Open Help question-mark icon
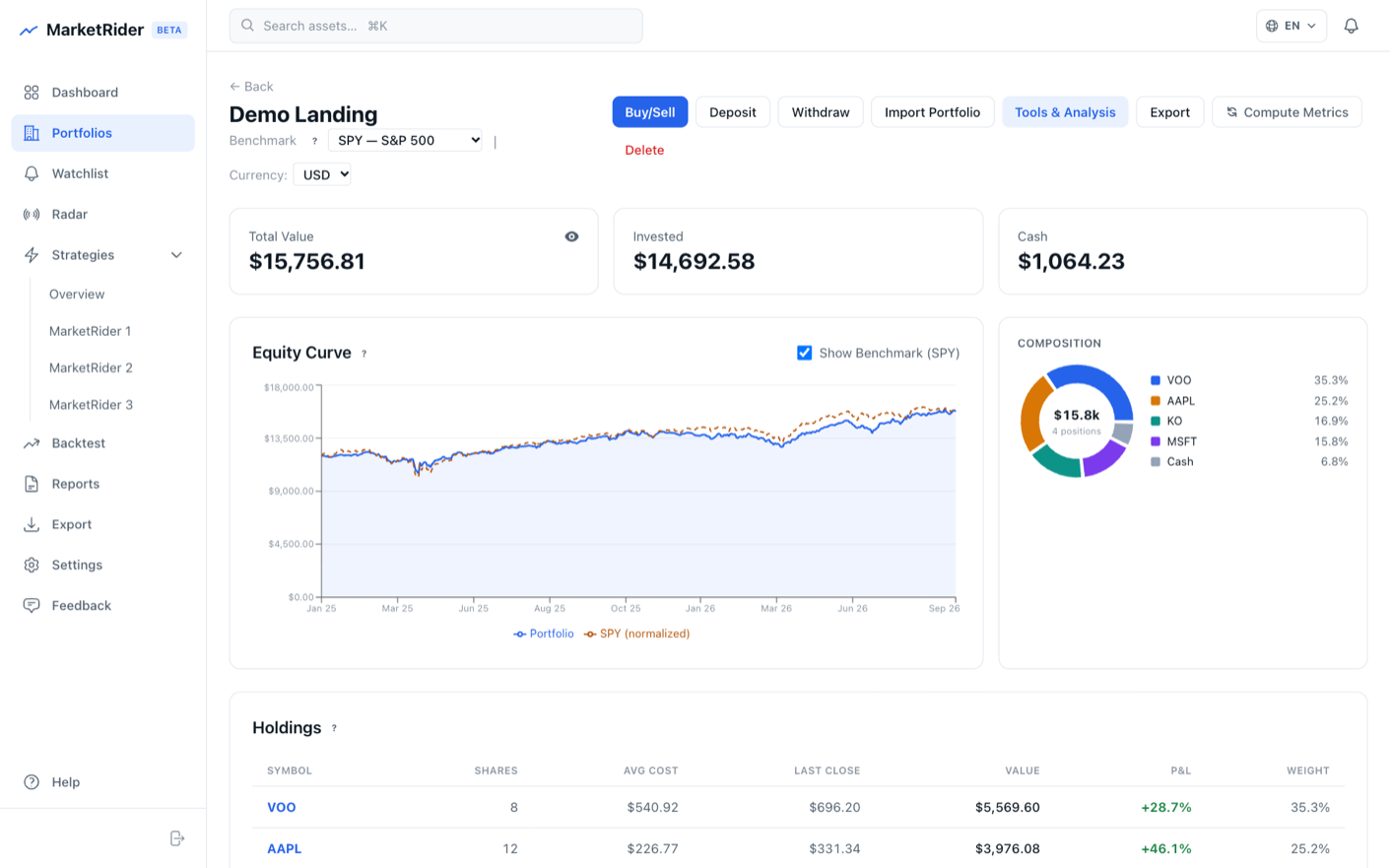This screenshot has height=868, width=1390. coord(32,782)
